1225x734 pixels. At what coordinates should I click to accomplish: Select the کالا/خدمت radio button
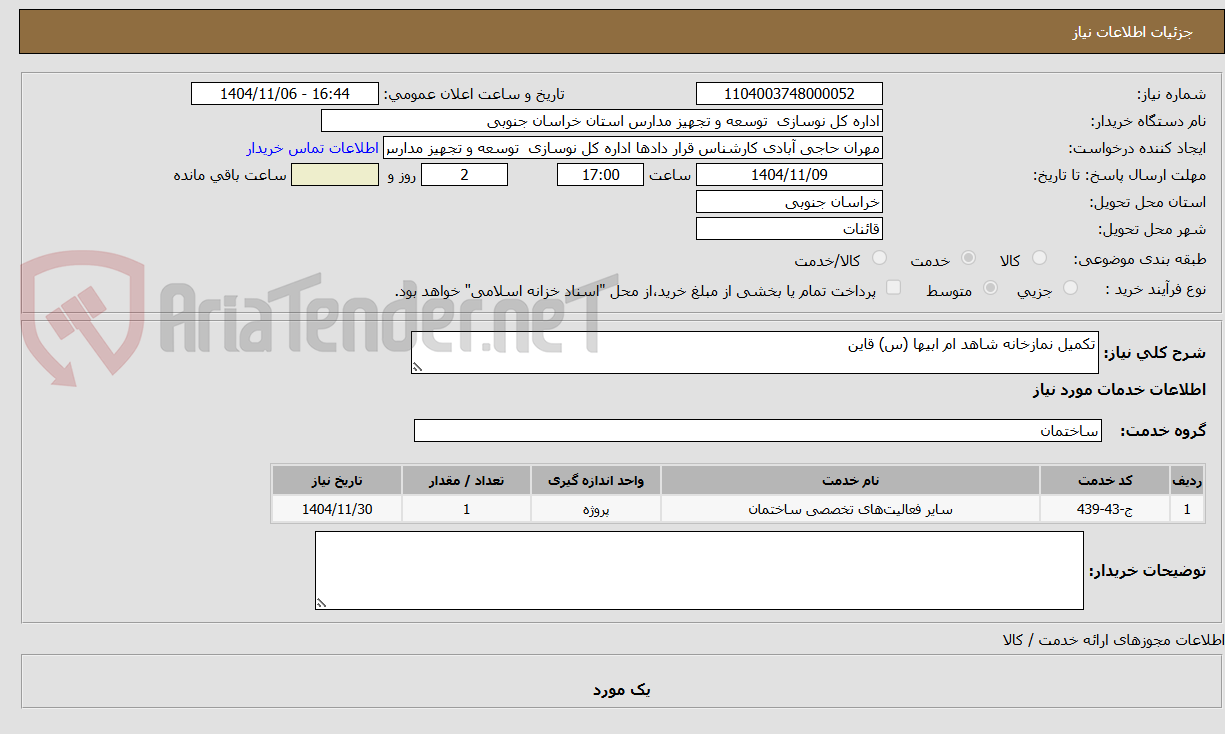coord(880,258)
